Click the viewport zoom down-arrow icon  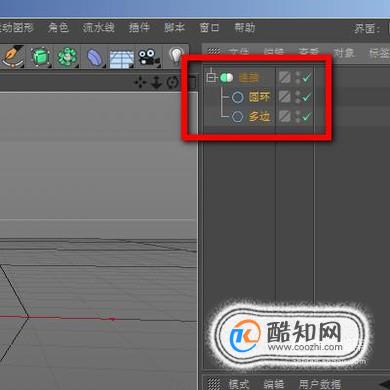pyautogui.click(x=156, y=82)
